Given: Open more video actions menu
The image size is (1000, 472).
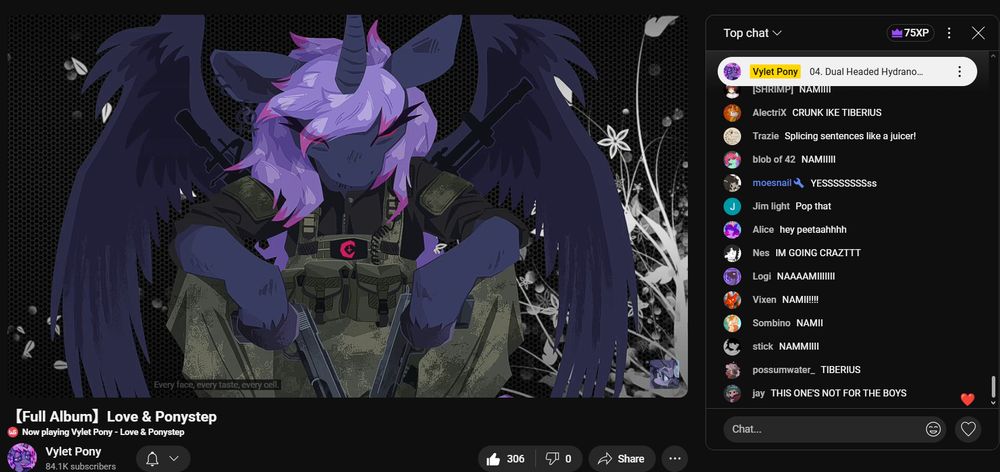Looking at the screenshot, I should 674,459.
